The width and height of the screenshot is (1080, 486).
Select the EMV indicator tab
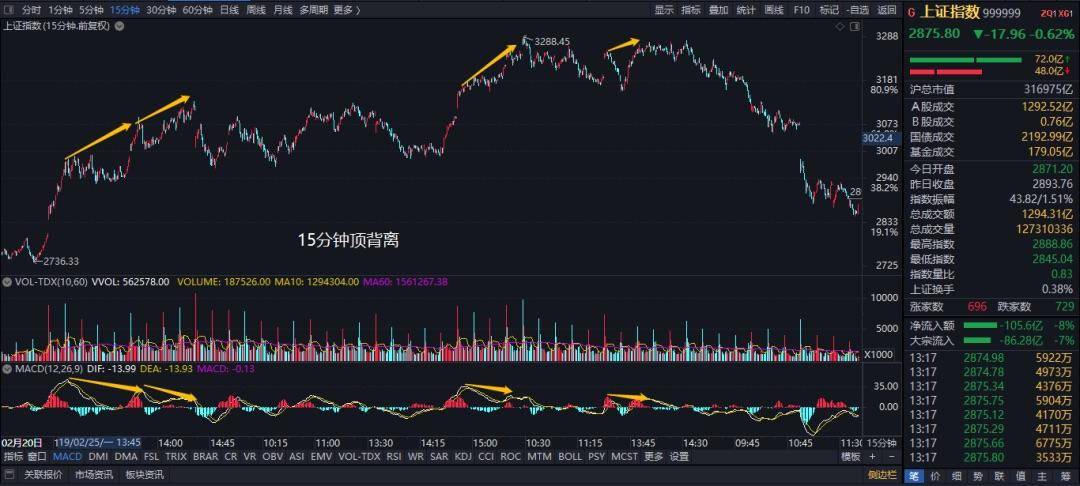(x=321, y=456)
